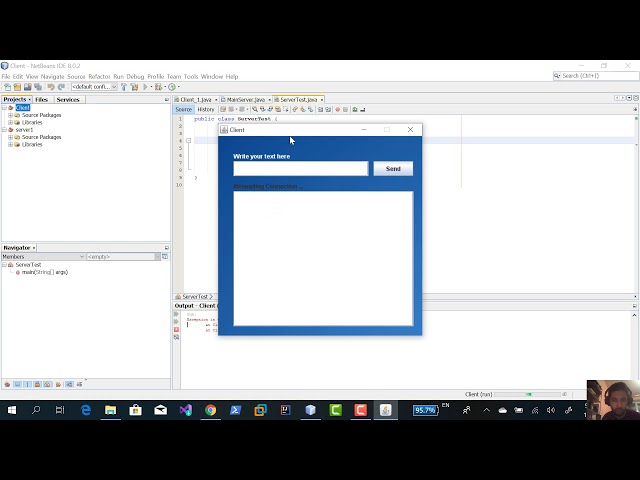Viewport: 640px width, 480px height.
Task: Collapse the Client project node
Action: (4, 108)
